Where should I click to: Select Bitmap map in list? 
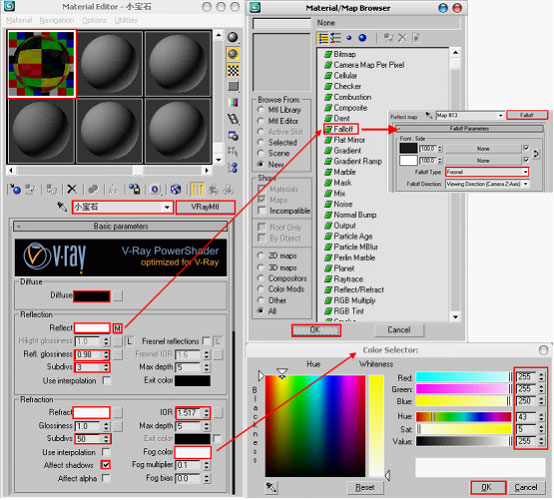tap(340, 54)
